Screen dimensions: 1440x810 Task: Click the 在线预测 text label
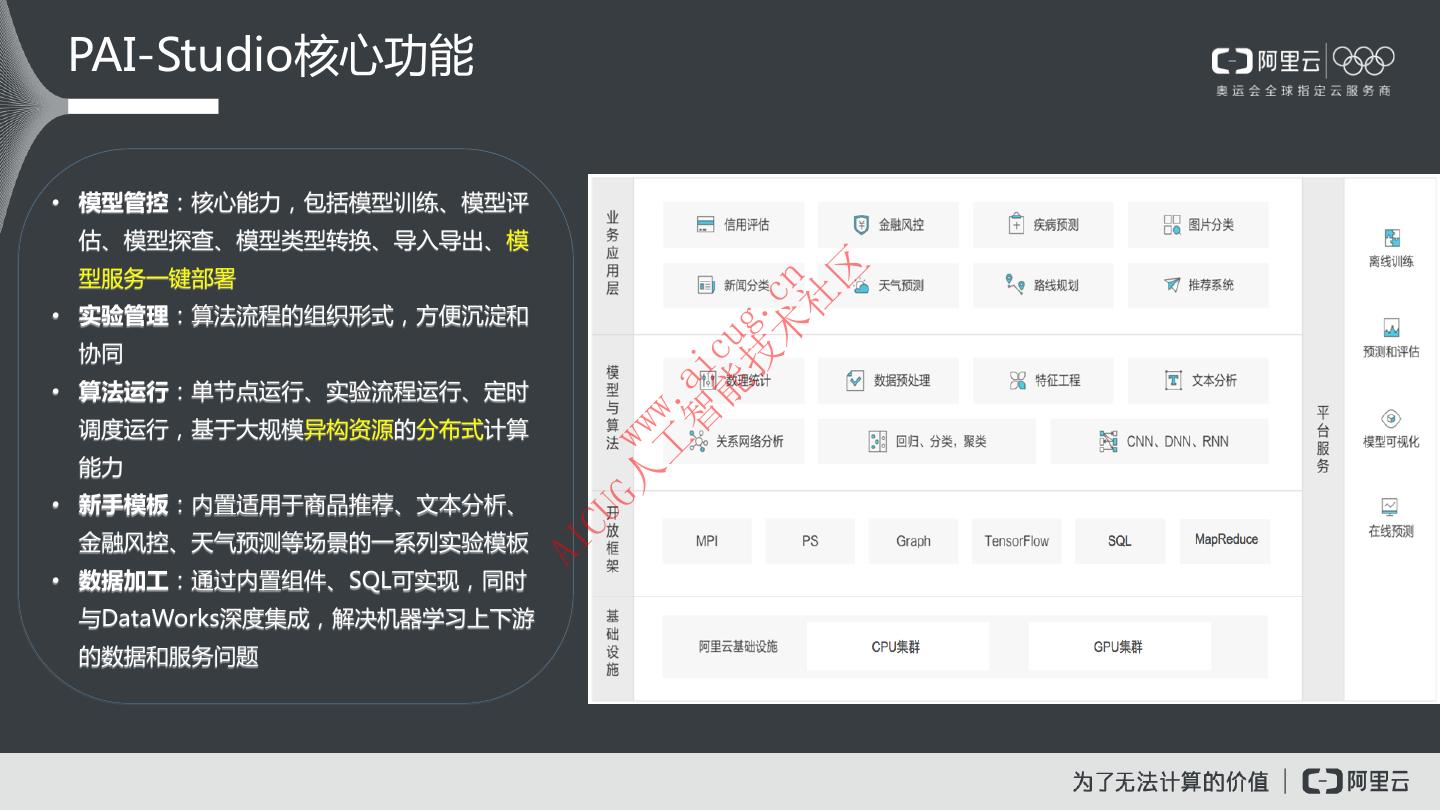pos(1391,531)
